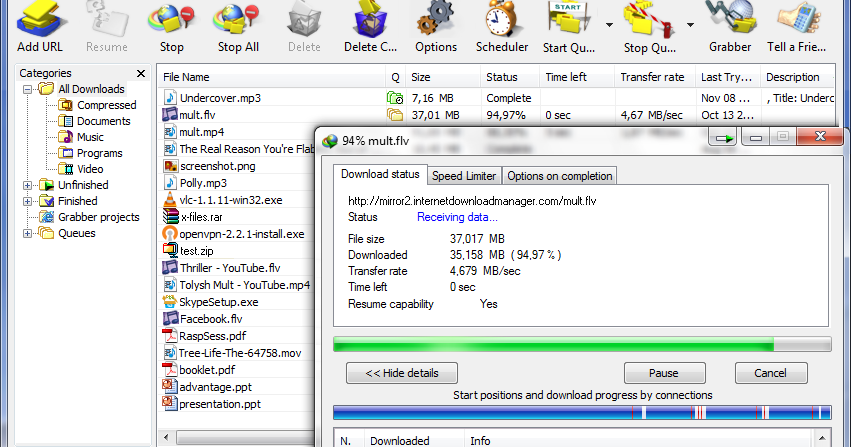This screenshot has width=851, height=447.
Task: Collapse the All Downloads tree node
Action: (x=27, y=89)
